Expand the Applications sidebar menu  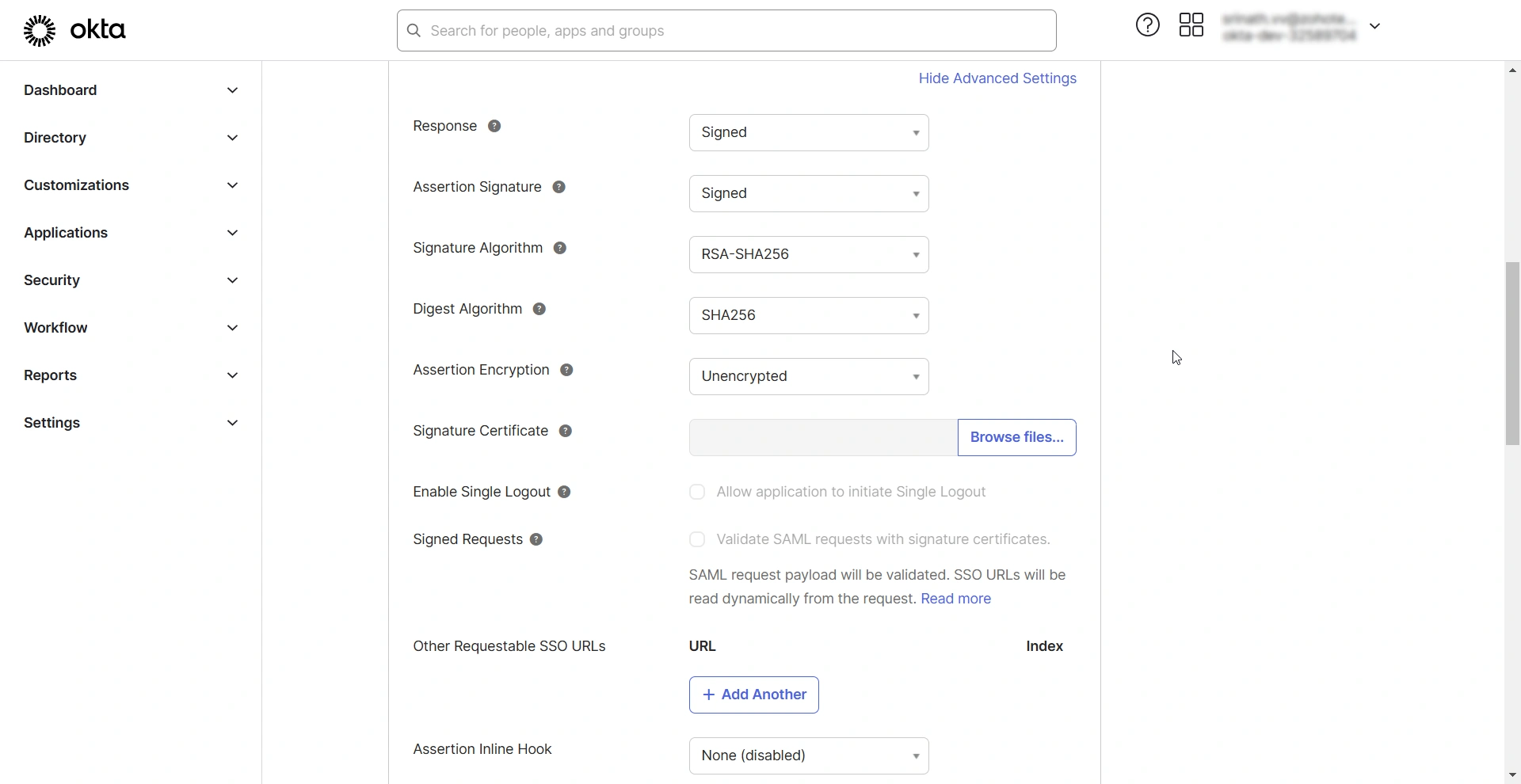pos(131,233)
